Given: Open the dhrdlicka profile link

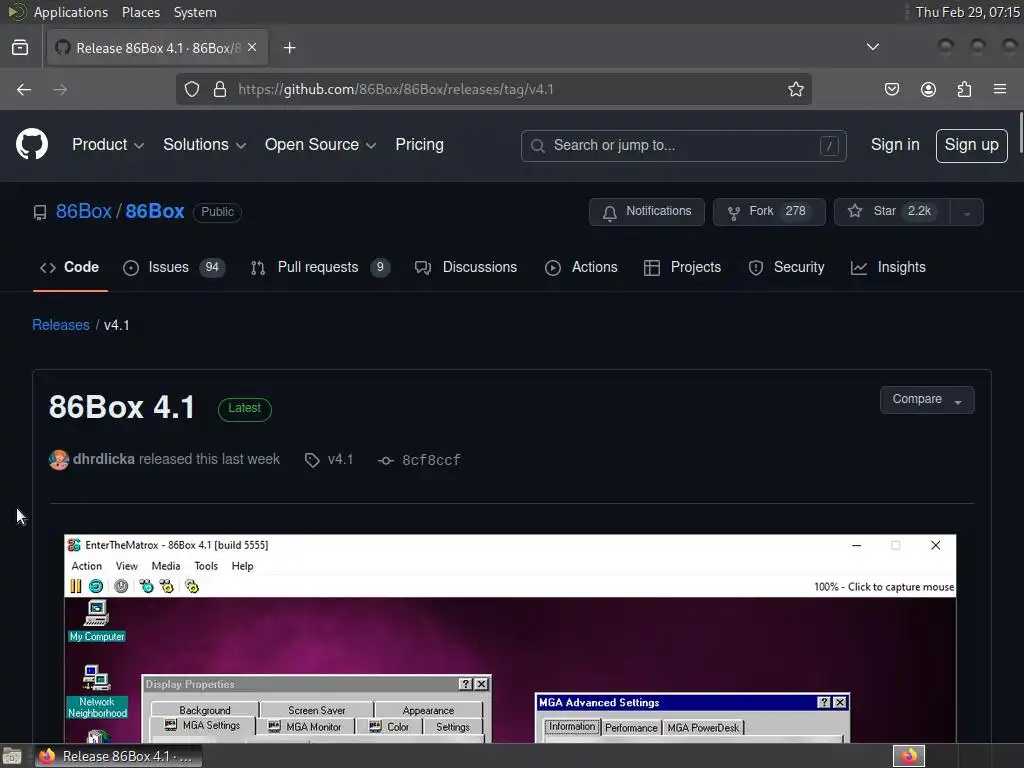Looking at the screenshot, I should [104, 459].
